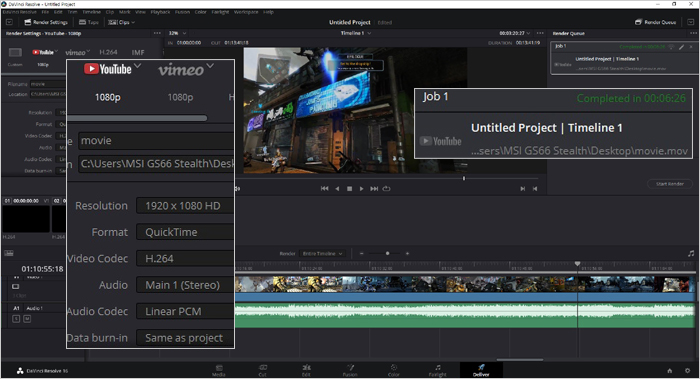Open the Workspace menu

[x=246, y=12]
